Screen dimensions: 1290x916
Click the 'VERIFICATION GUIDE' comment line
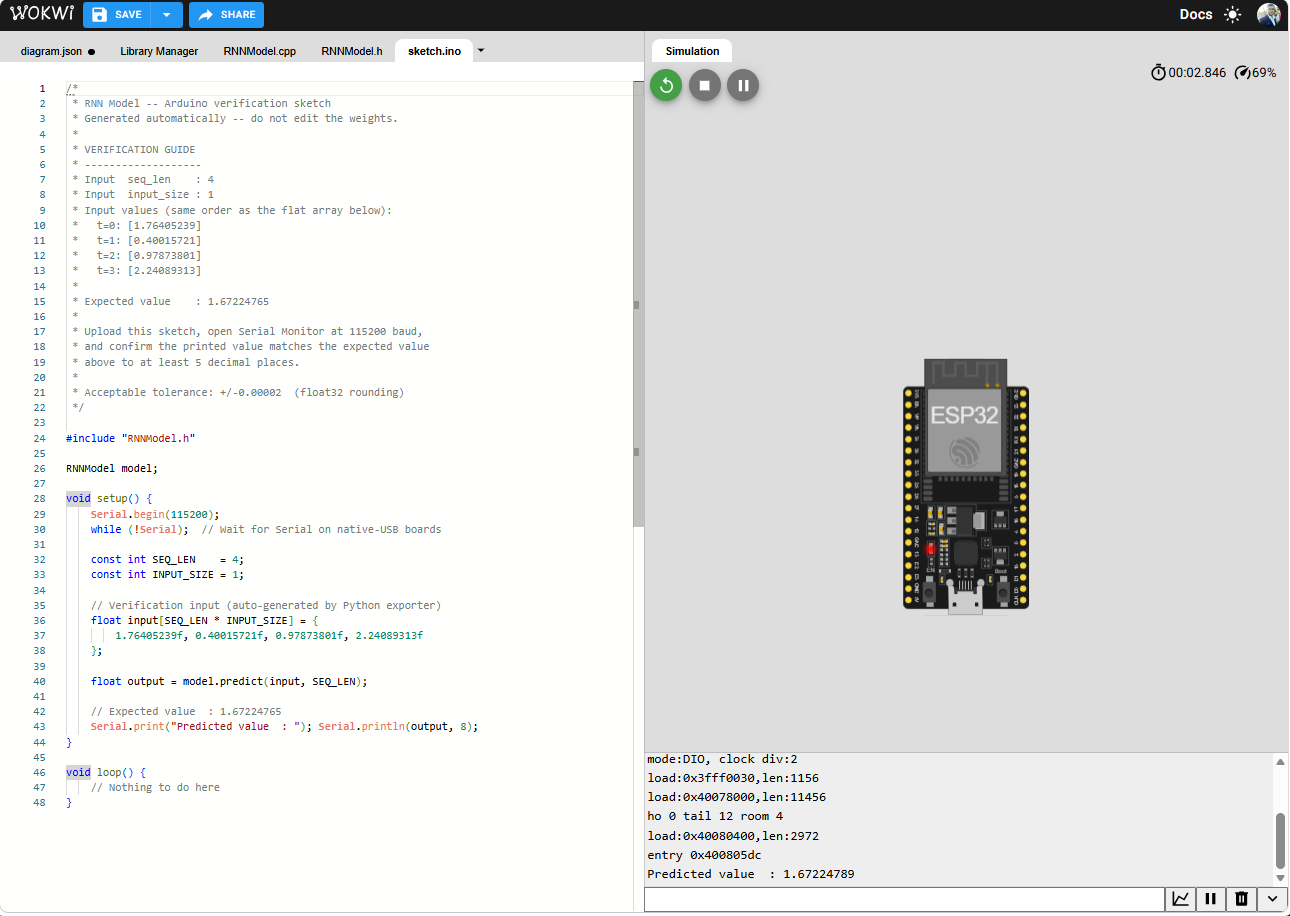(134, 149)
